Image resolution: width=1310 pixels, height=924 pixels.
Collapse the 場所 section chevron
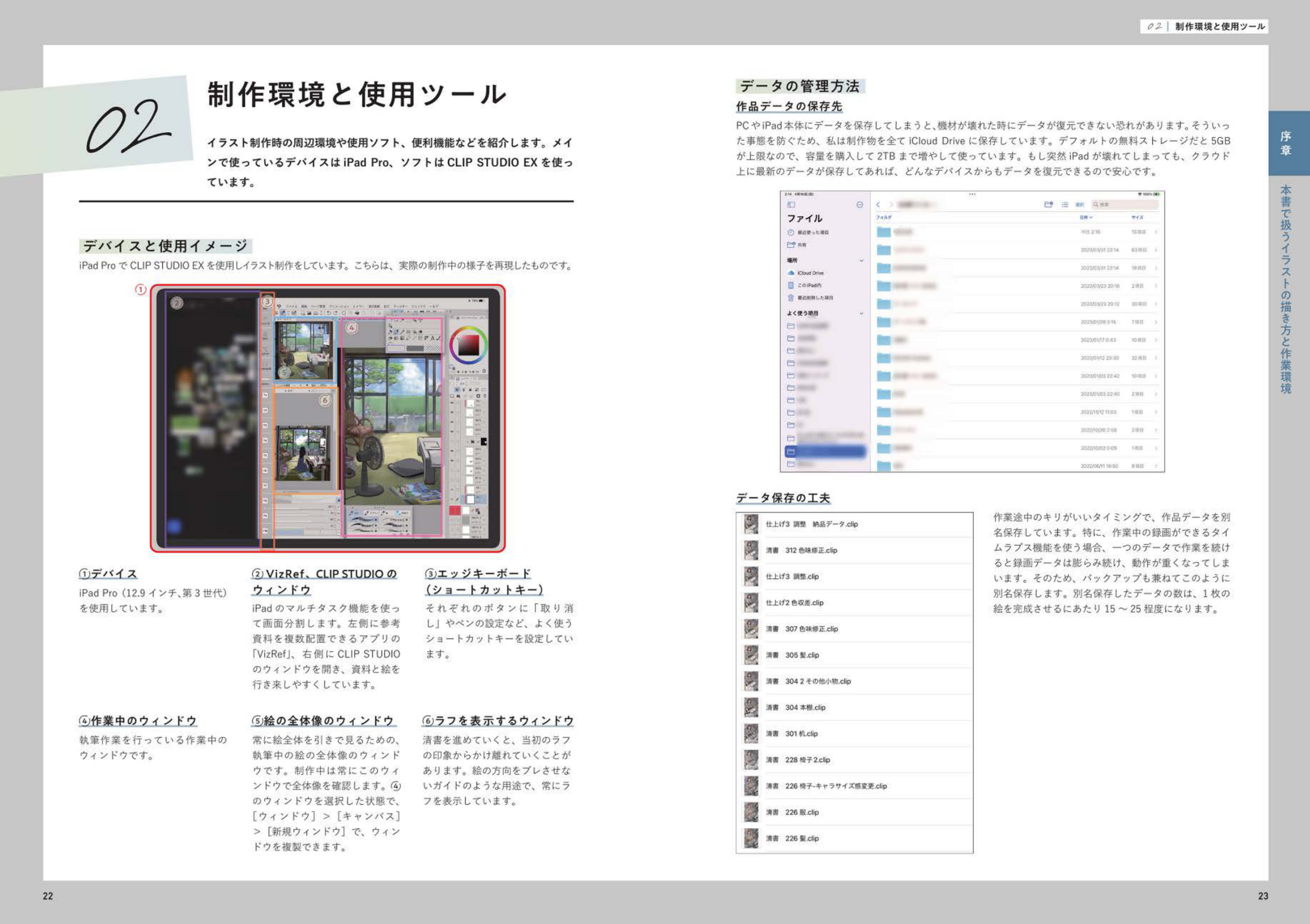[x=862, y=260]
